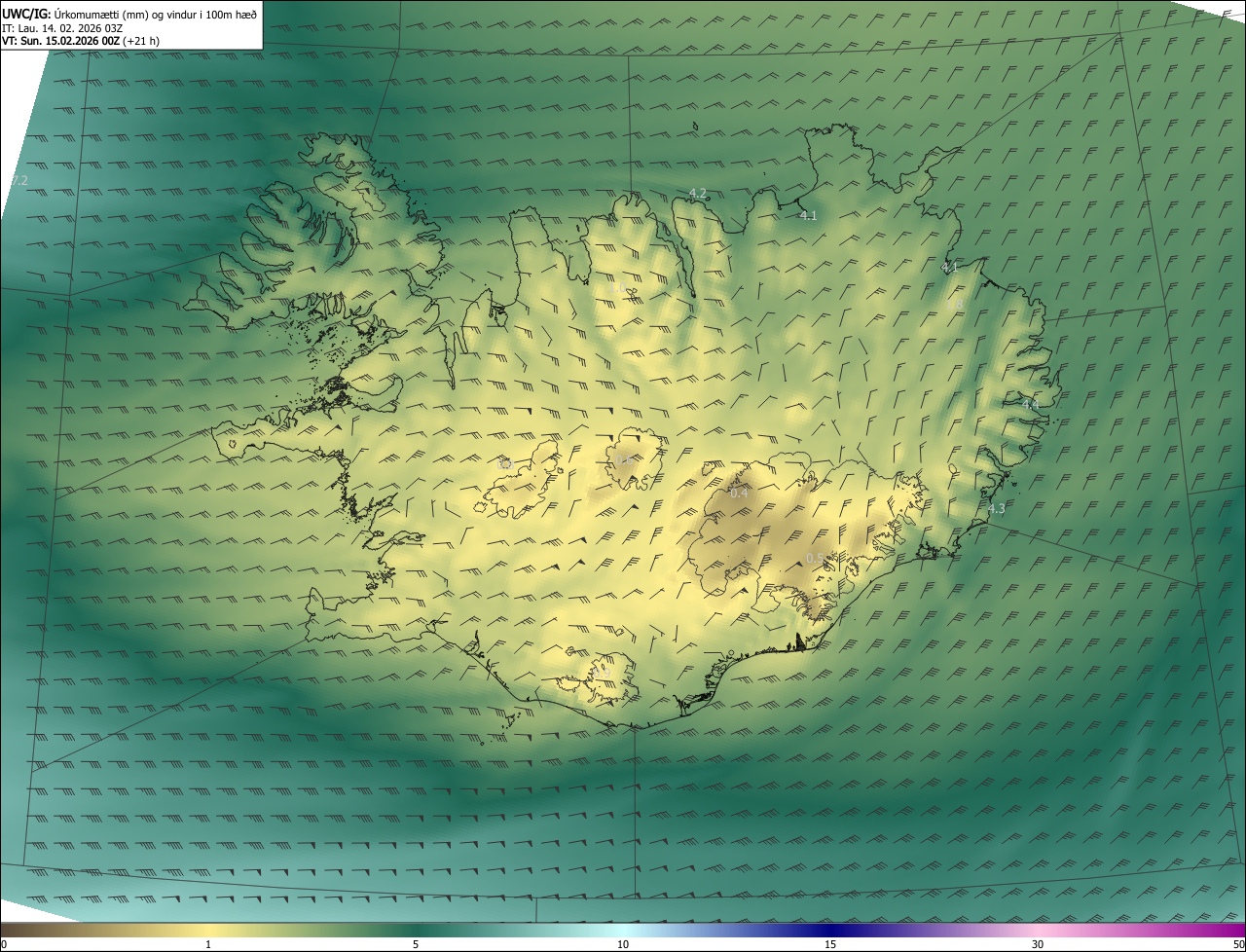The width and height of the screenshot is (1246, 952).
Task: Click the '10' tick label under the color scale
Action: point(623,945)
